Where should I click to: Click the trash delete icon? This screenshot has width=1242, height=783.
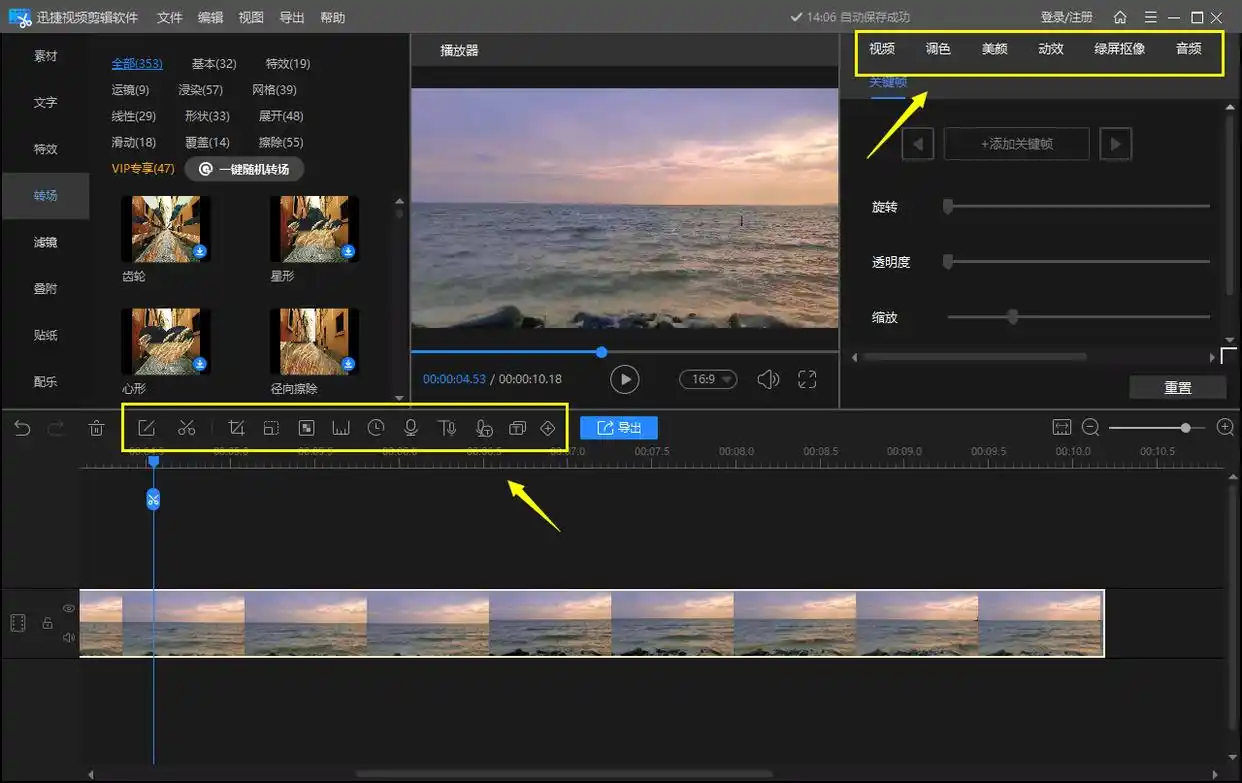pyautogui.click(x=96, y=428)
